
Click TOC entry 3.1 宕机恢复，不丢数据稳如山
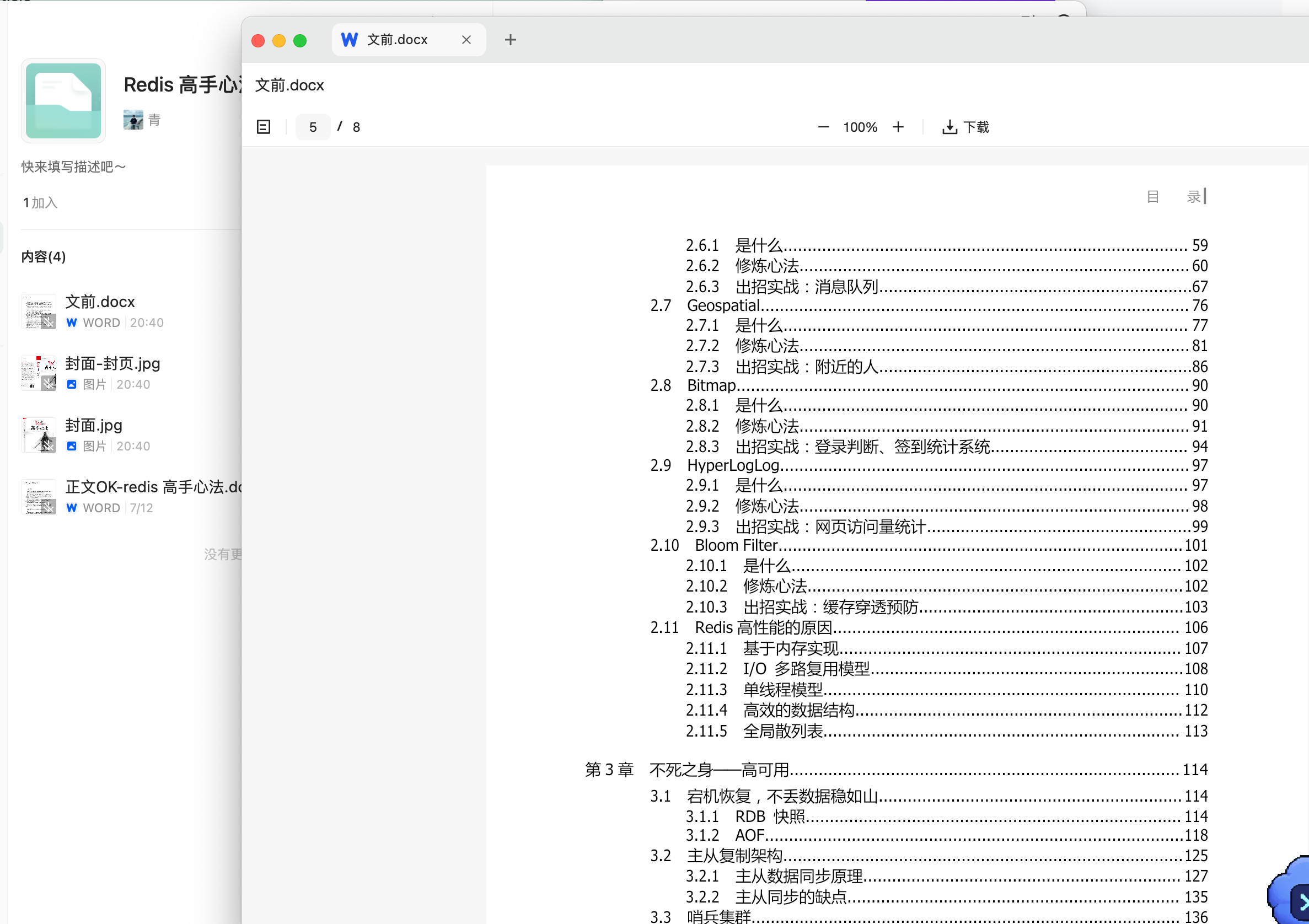pyautogui.click(x=929, y=796)
